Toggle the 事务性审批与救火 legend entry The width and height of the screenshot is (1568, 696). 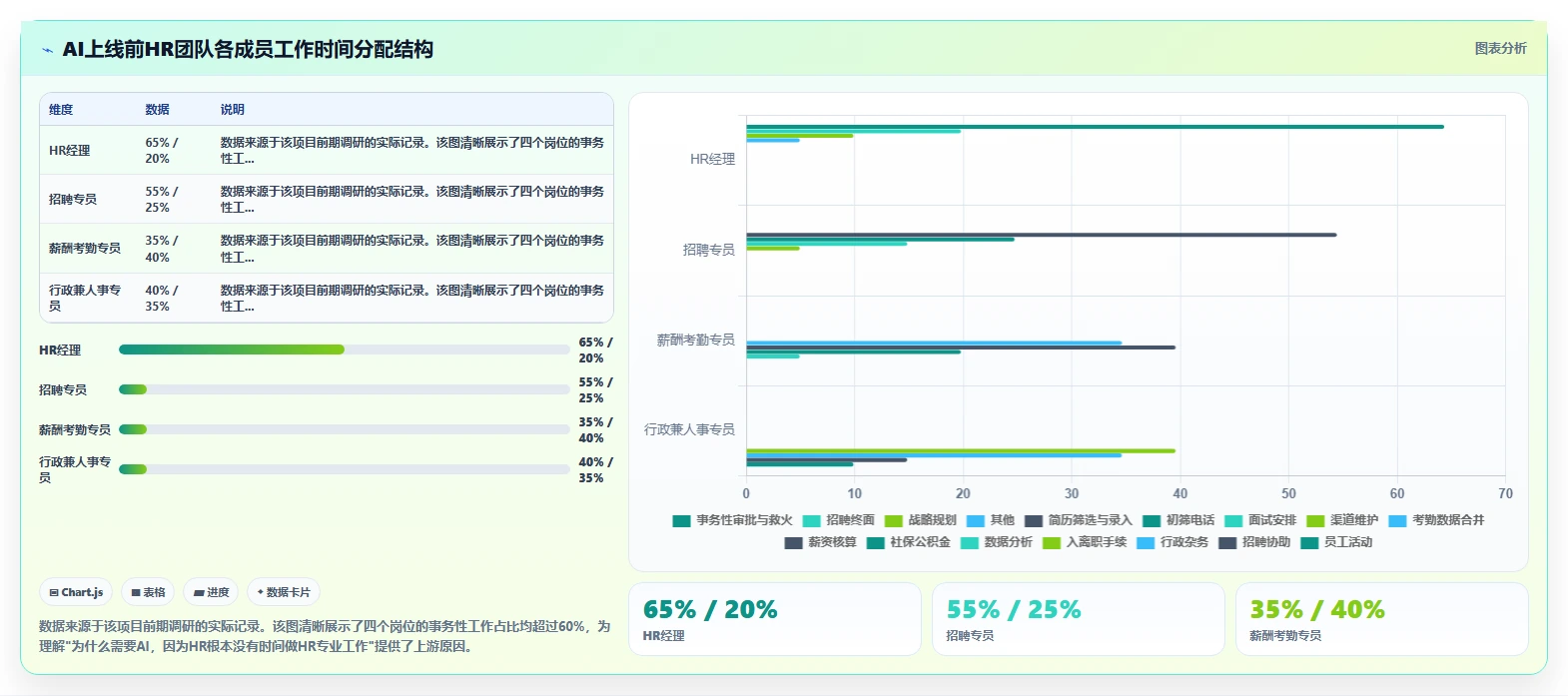point(733,520)
